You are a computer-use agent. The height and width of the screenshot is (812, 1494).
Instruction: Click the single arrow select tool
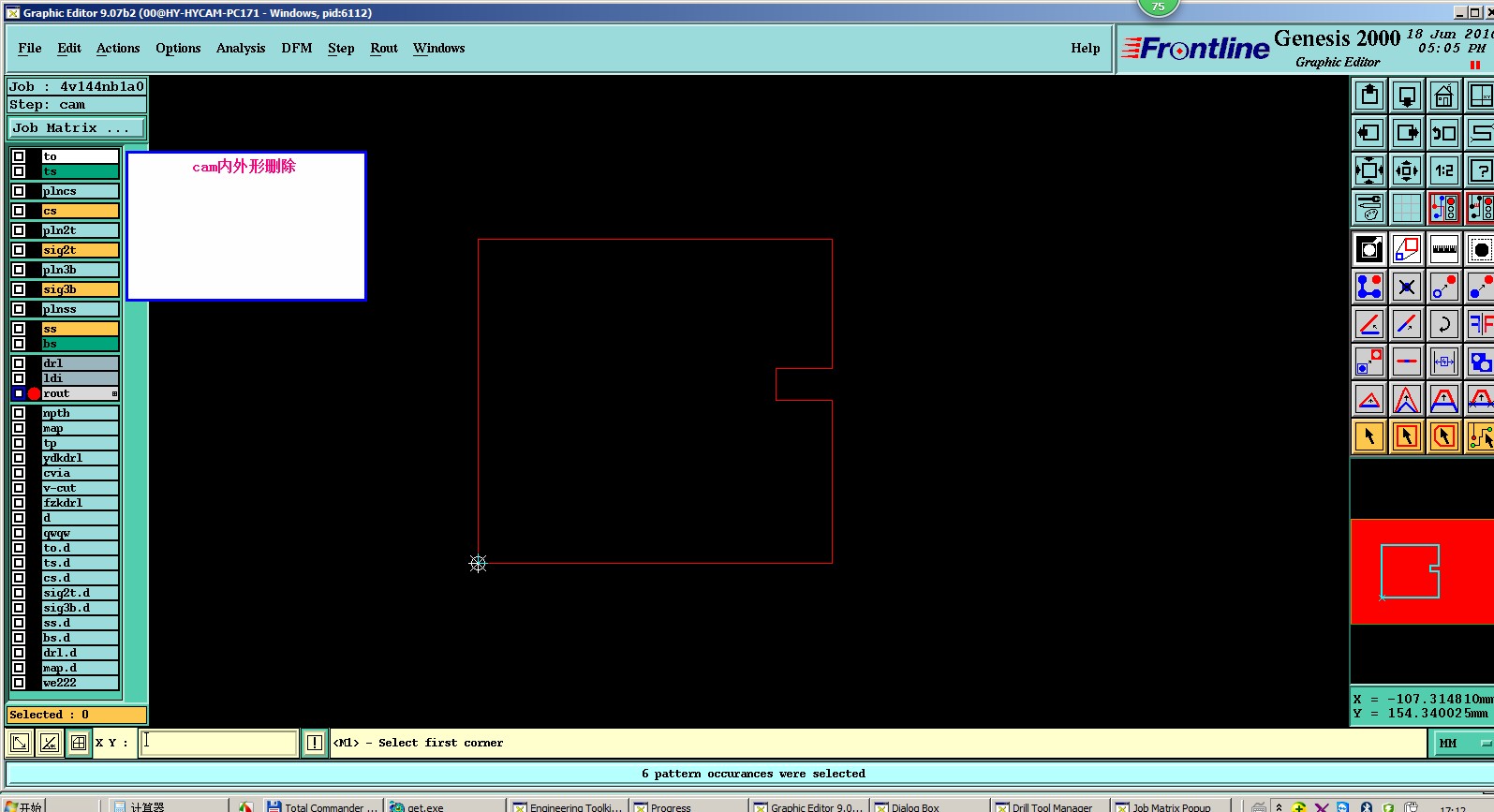(1369, 436)
